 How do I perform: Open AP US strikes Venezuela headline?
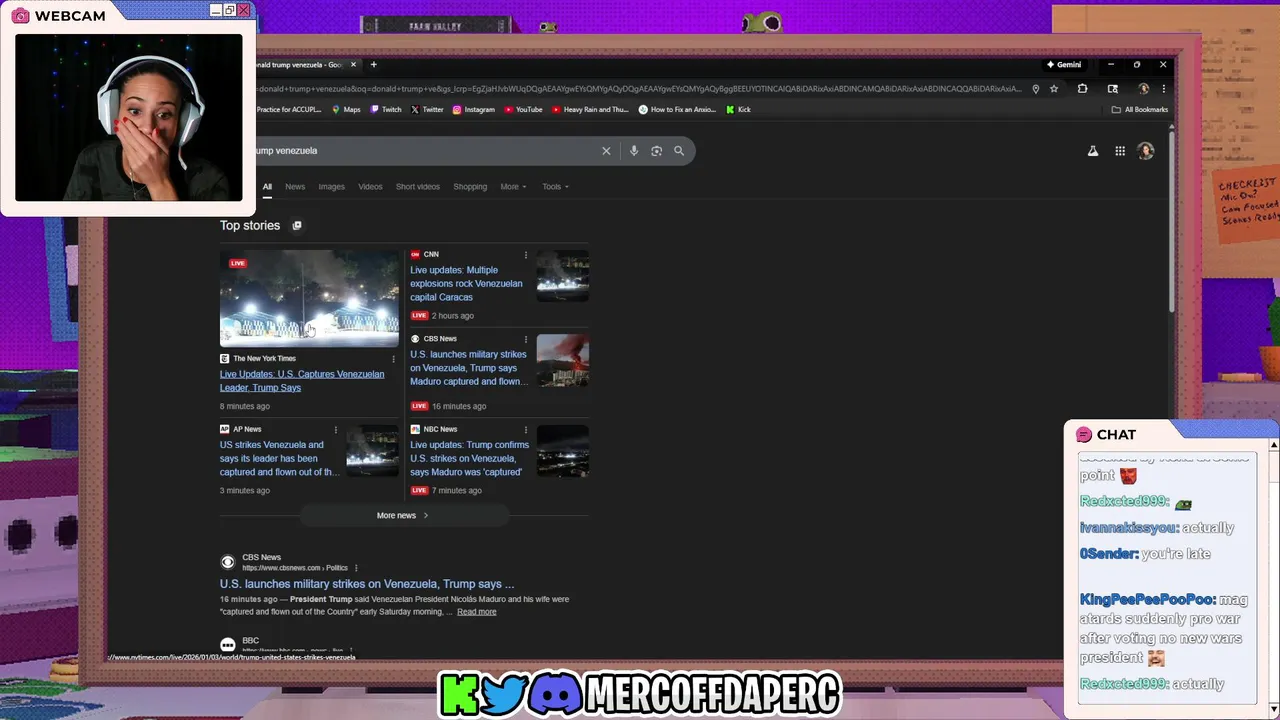pos(278,459)
